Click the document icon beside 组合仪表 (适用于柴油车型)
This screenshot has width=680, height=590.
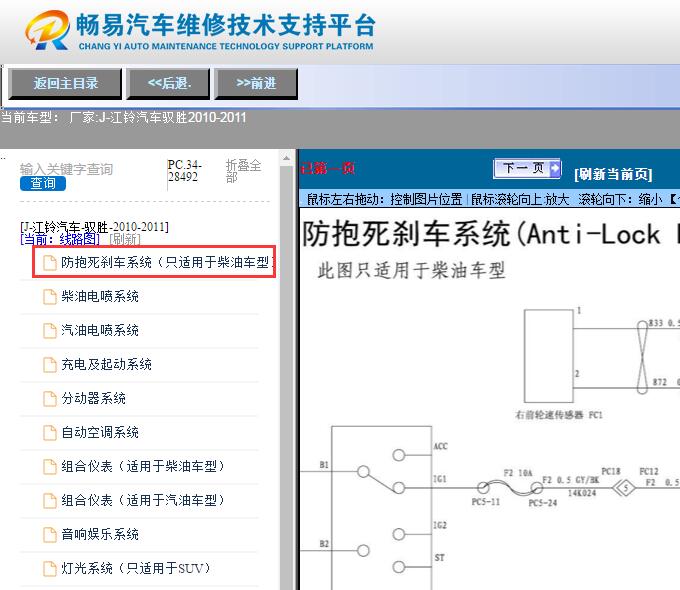(x=50, y=466)
